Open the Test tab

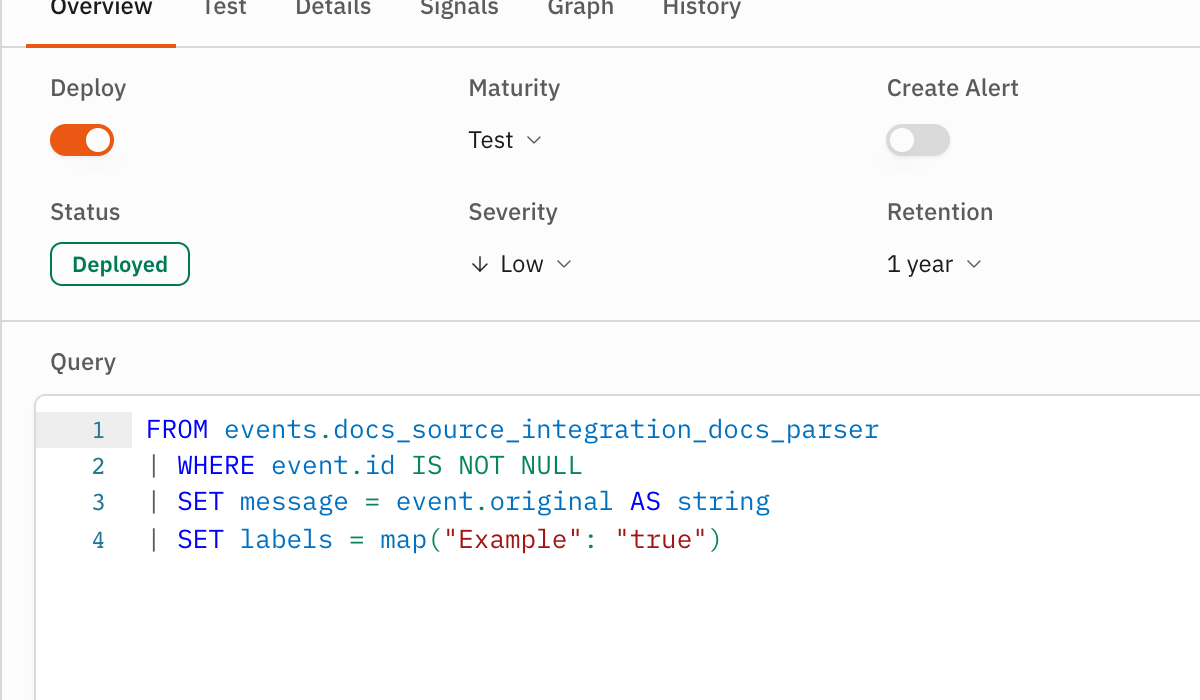pyautogui.click(x=224, y=8)
